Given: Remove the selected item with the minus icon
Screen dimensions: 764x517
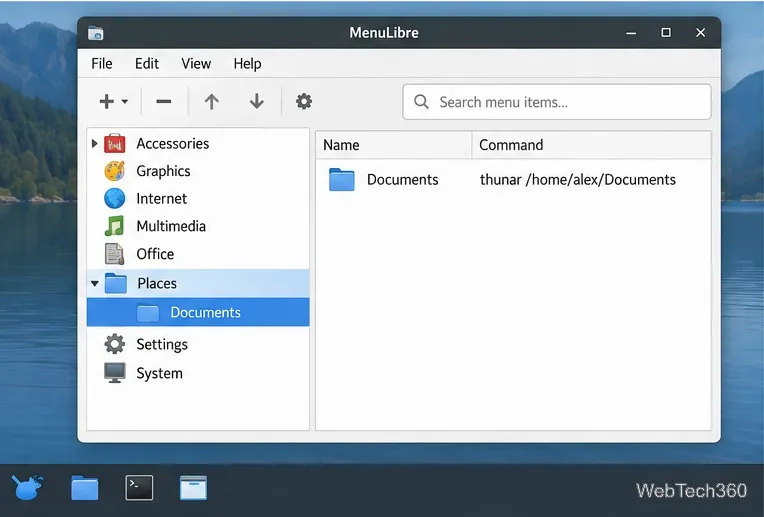Looking at the screenshot, I should click(164, 101).
